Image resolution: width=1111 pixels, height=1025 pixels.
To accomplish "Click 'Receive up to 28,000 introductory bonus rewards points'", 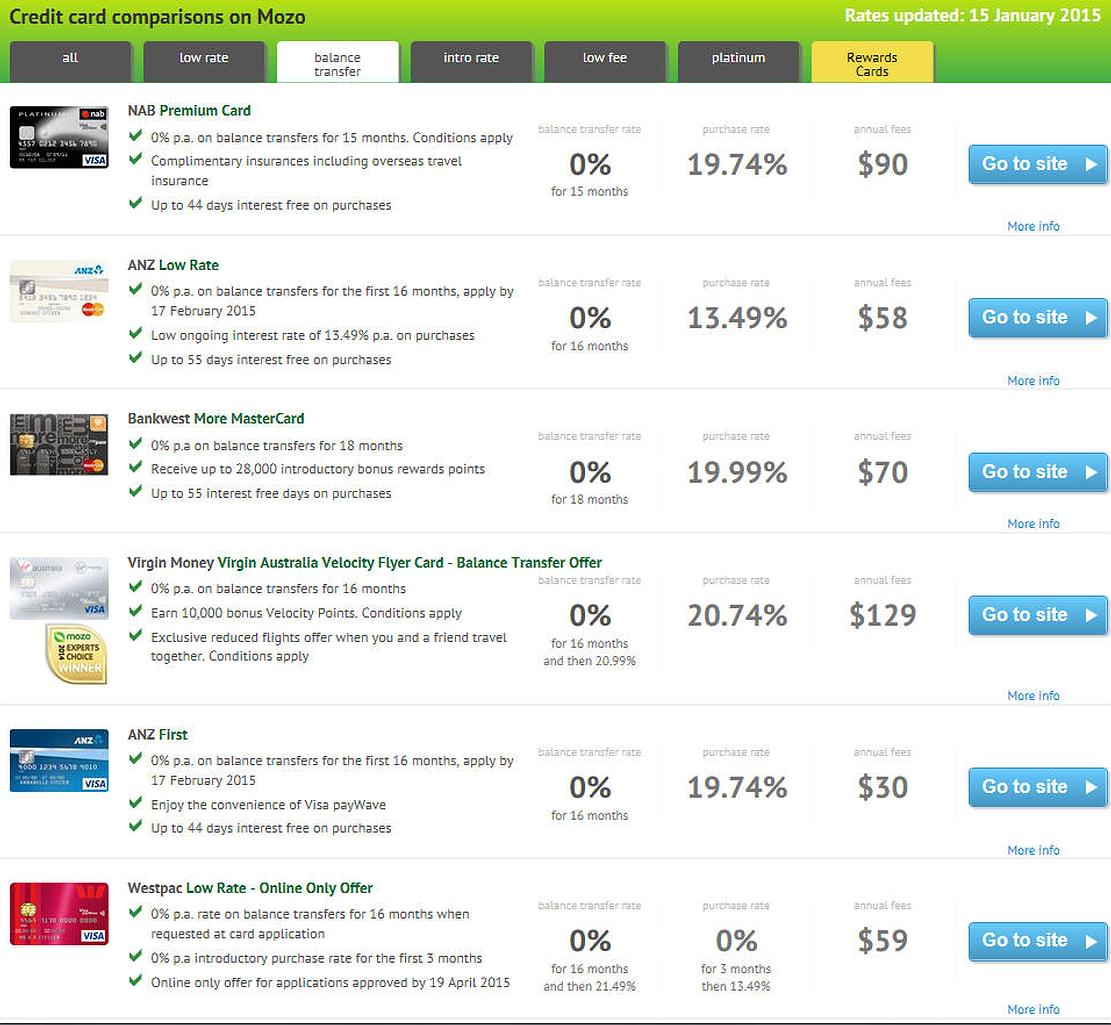I will coord(318,469).
